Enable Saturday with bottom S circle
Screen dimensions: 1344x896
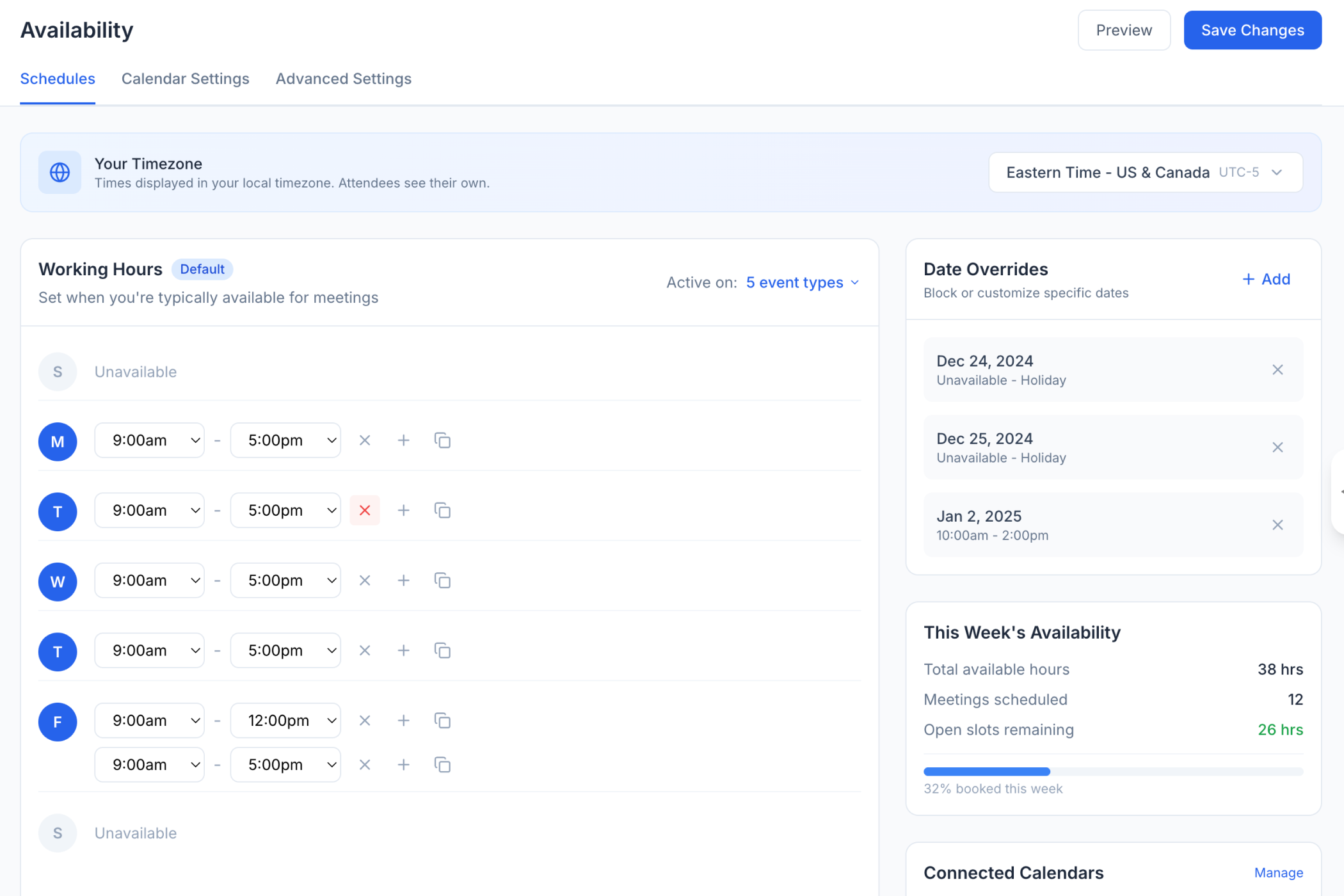pyautogui.click(x=58, y=833)
